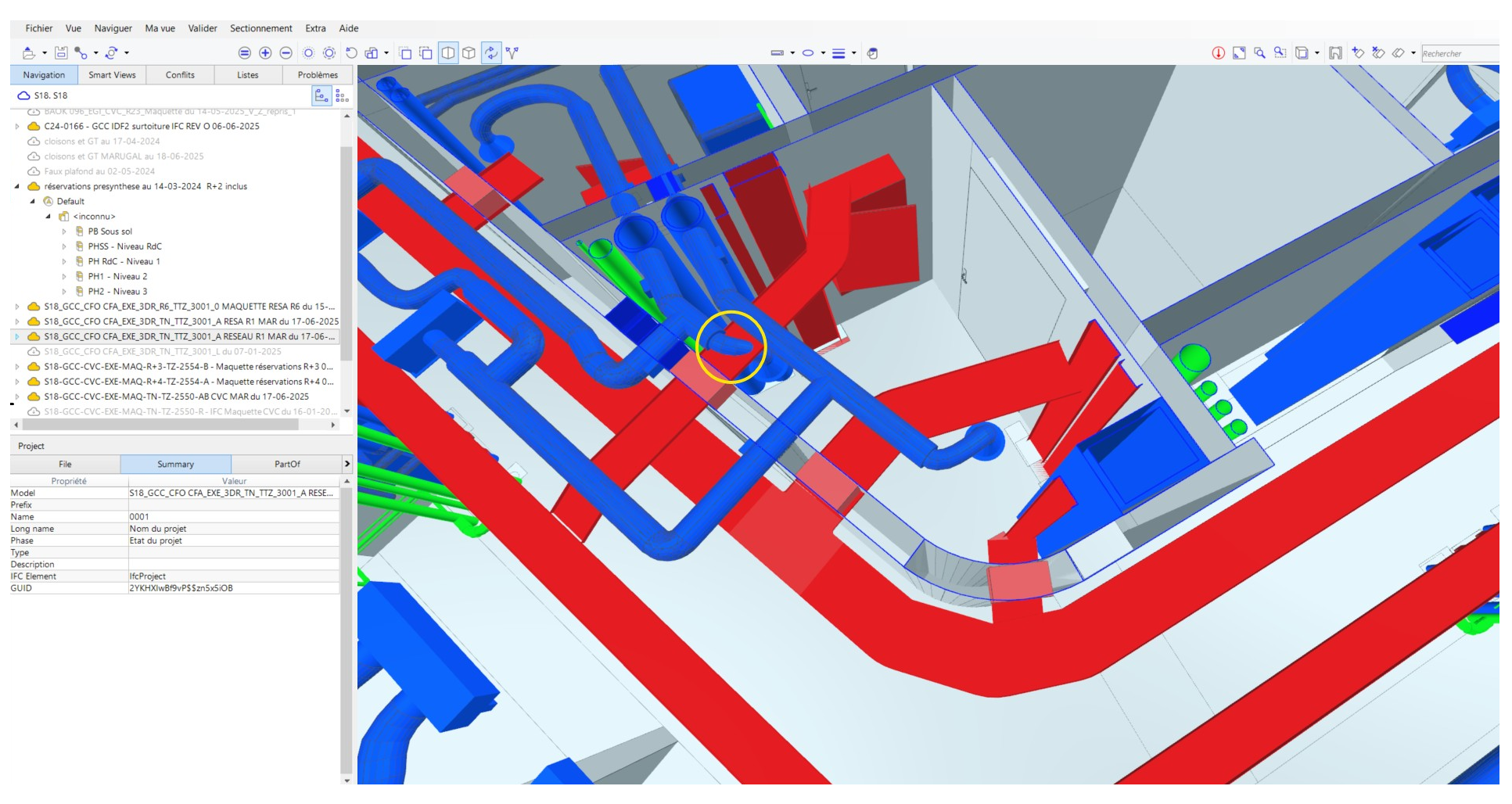Select the File properties tab
Viewport: 1512px width, 804px height.
click(65, 464)
